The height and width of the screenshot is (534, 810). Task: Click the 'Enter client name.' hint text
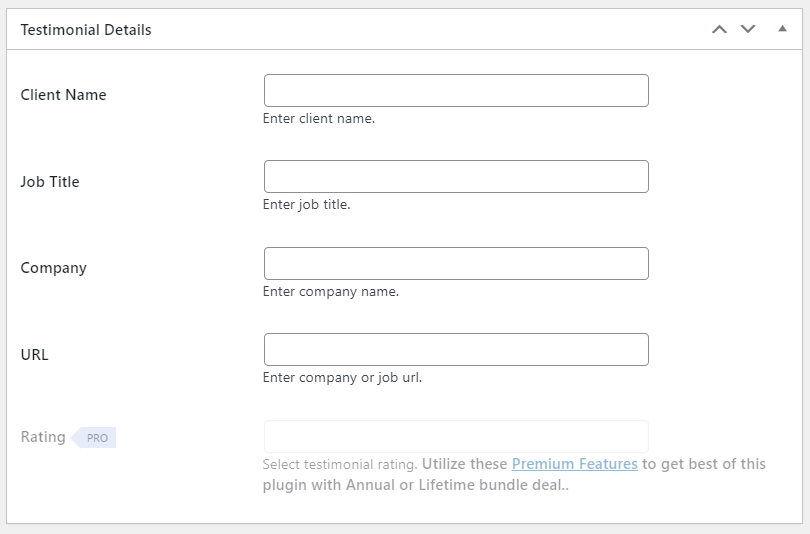319,118
